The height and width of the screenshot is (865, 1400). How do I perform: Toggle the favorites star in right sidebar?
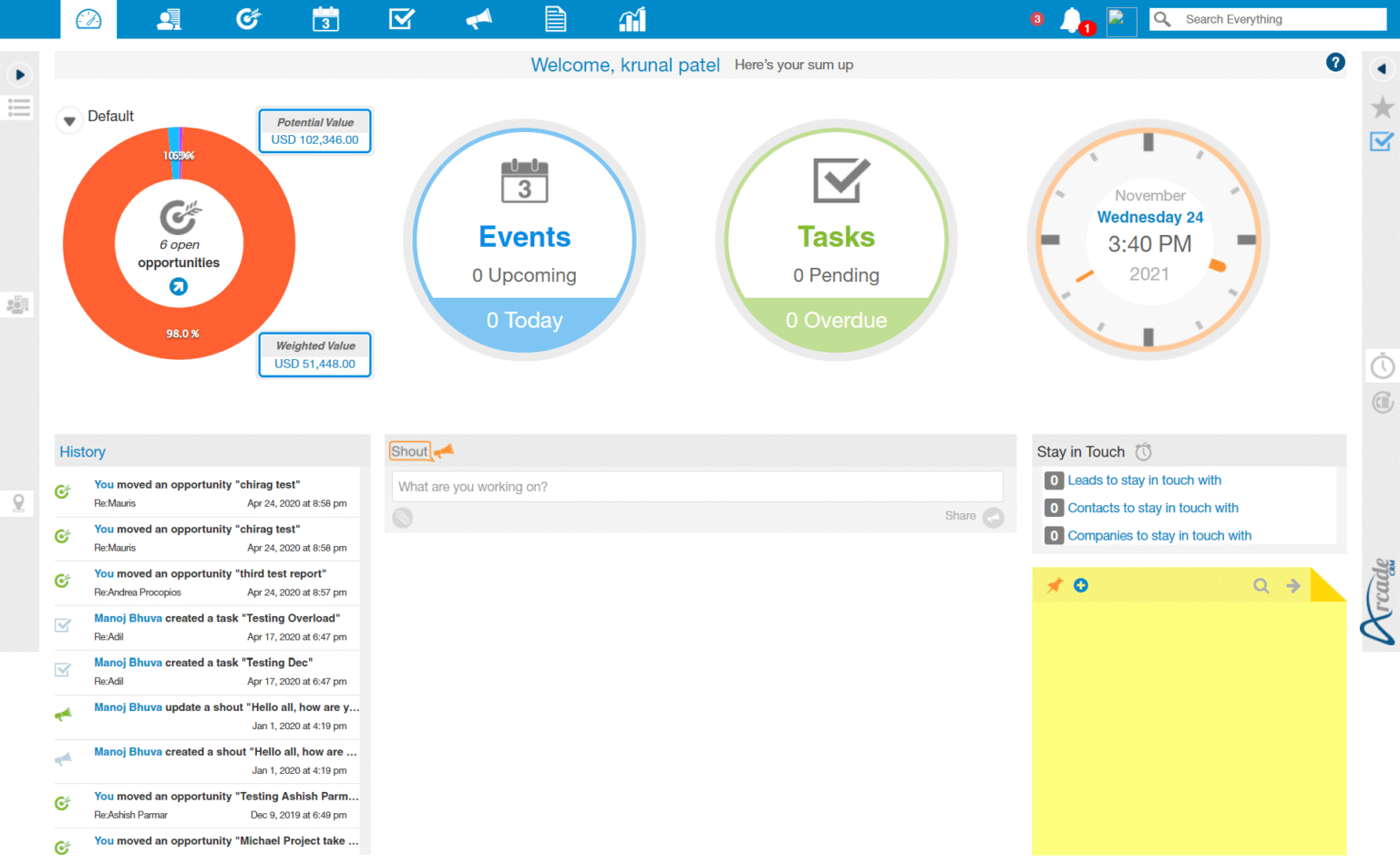click(x=1381, y=107)
